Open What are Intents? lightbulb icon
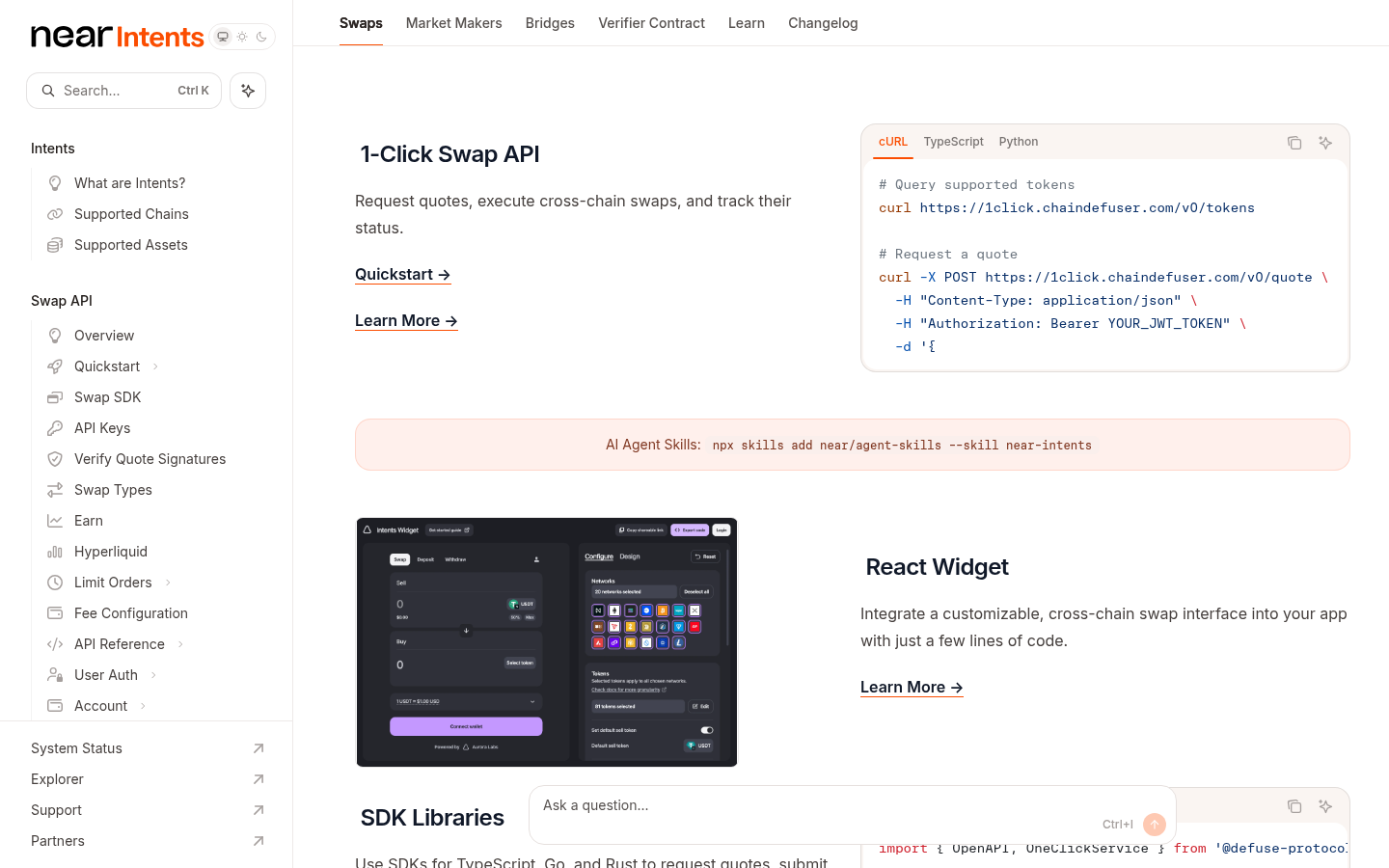The image size is (1389, 868). pyautogui.click(x=55, y=183)
